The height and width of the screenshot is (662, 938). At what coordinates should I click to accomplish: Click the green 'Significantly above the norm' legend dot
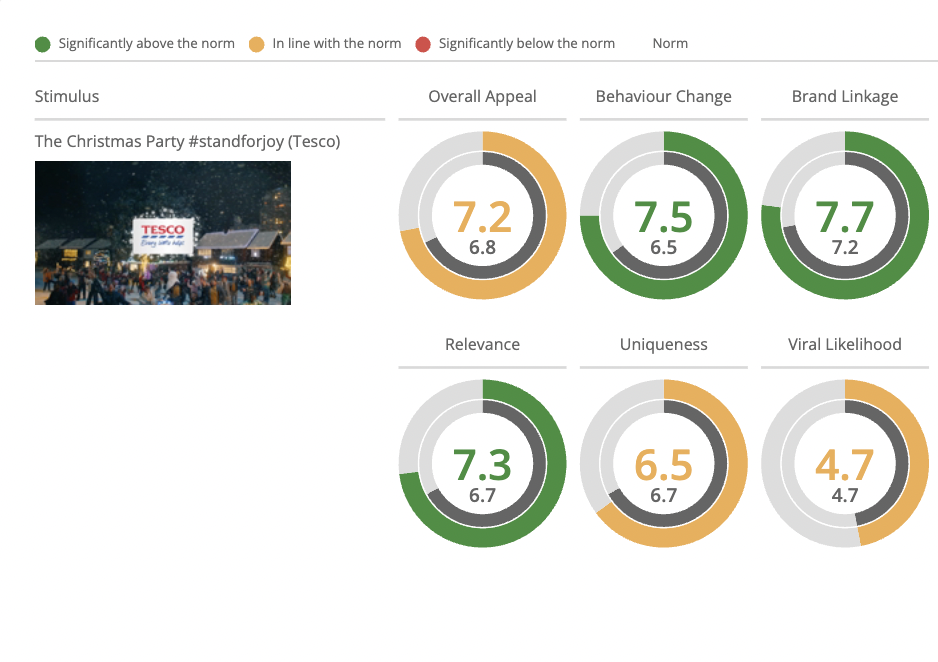42,44
